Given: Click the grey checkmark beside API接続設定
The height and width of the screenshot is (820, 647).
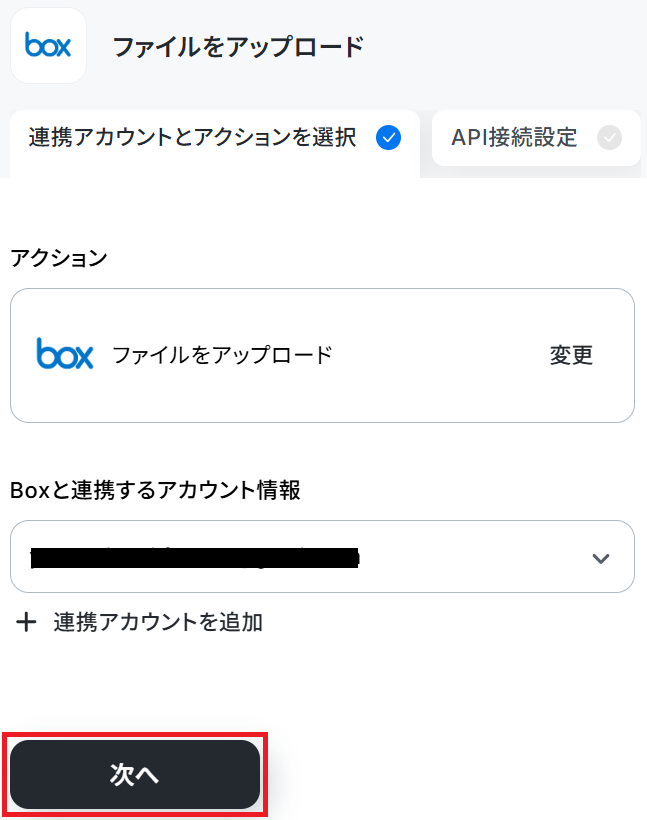Looking at the screenshot, I should tap(609, 138).
